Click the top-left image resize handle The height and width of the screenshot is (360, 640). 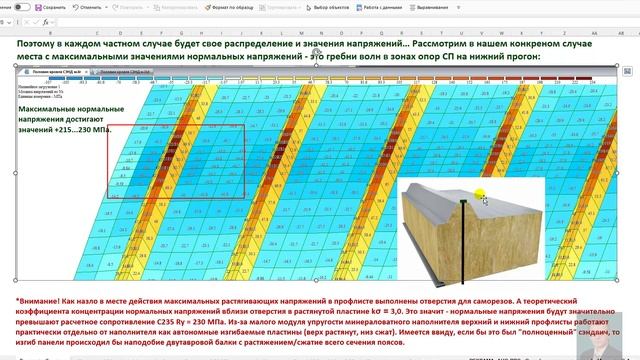16,65
